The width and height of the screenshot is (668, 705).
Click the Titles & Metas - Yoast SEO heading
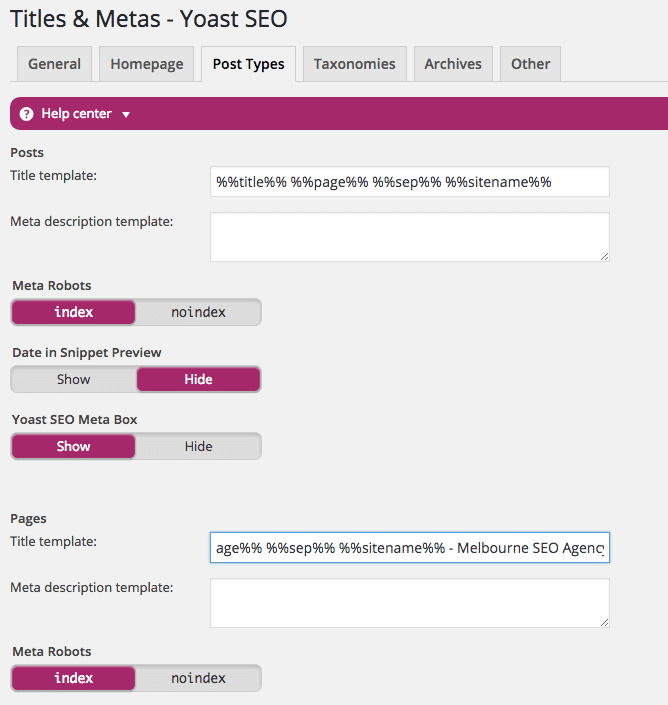pyautogui.click(x=149, y=19)
